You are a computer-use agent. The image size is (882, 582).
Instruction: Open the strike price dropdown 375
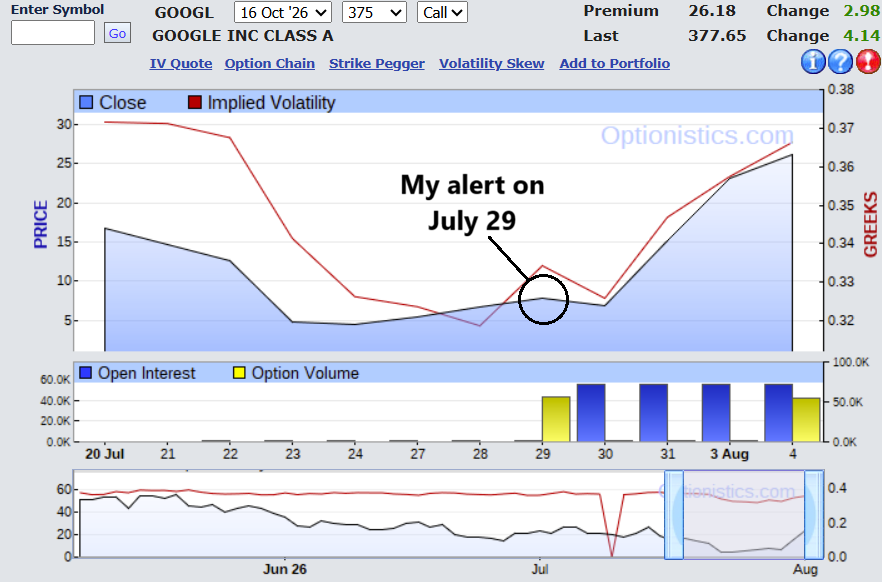[374, 12]
